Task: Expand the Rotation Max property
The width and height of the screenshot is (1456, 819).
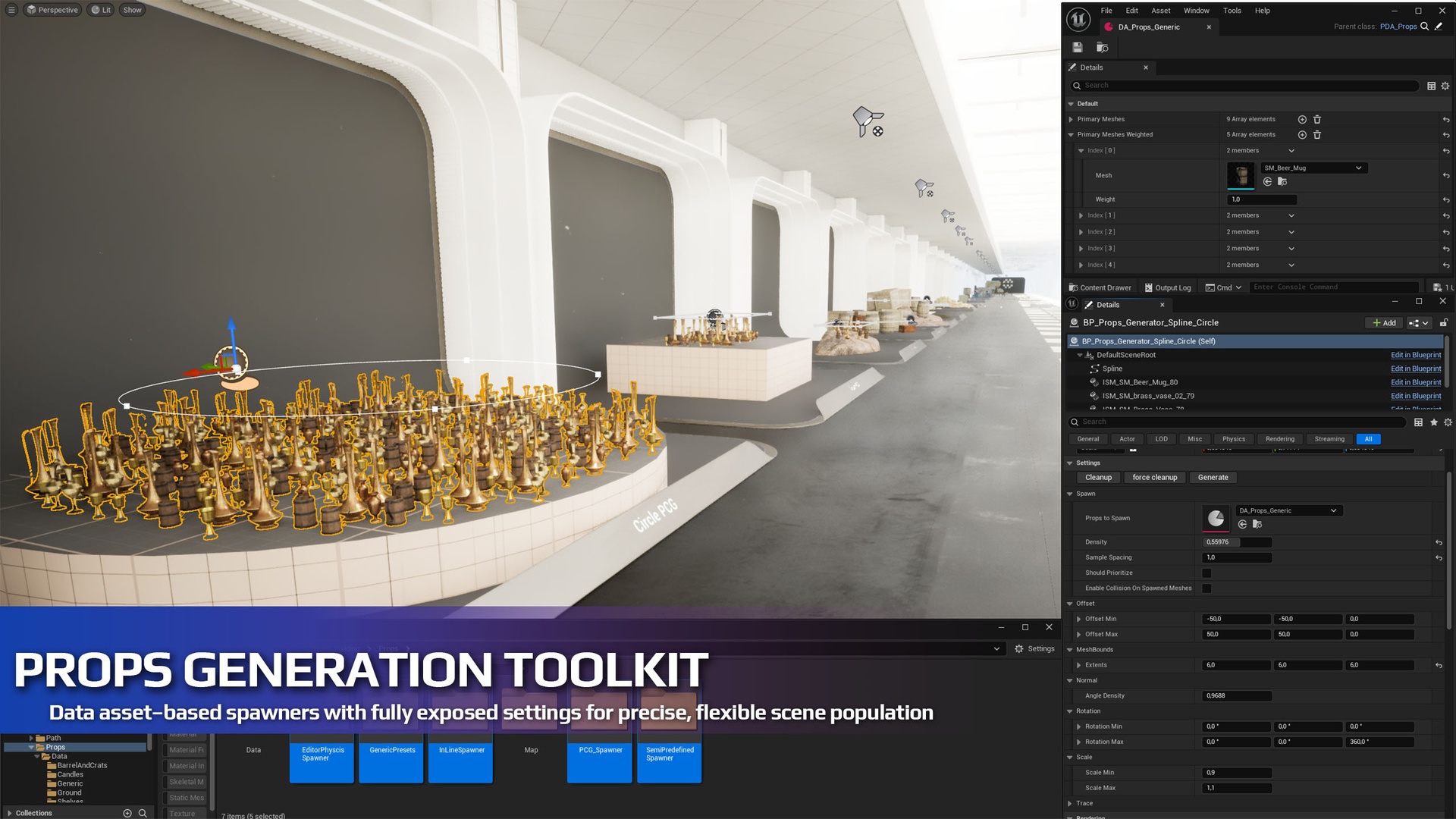Action: click(1078, 742)
